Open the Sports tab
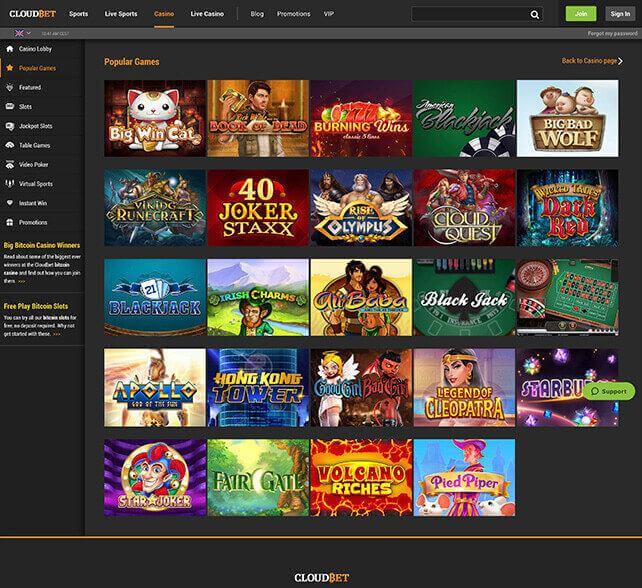 pyautogui.click(x=79, y=14)
